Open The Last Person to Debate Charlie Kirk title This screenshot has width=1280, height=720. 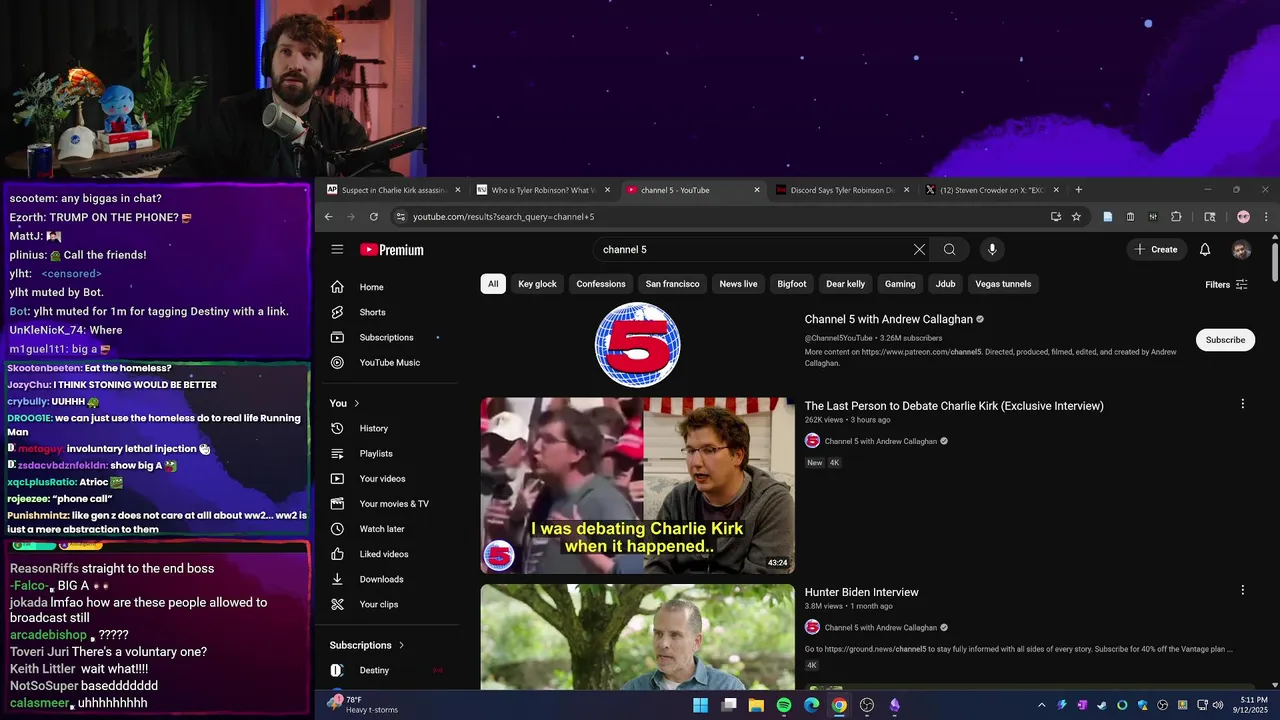pos(954,406)
